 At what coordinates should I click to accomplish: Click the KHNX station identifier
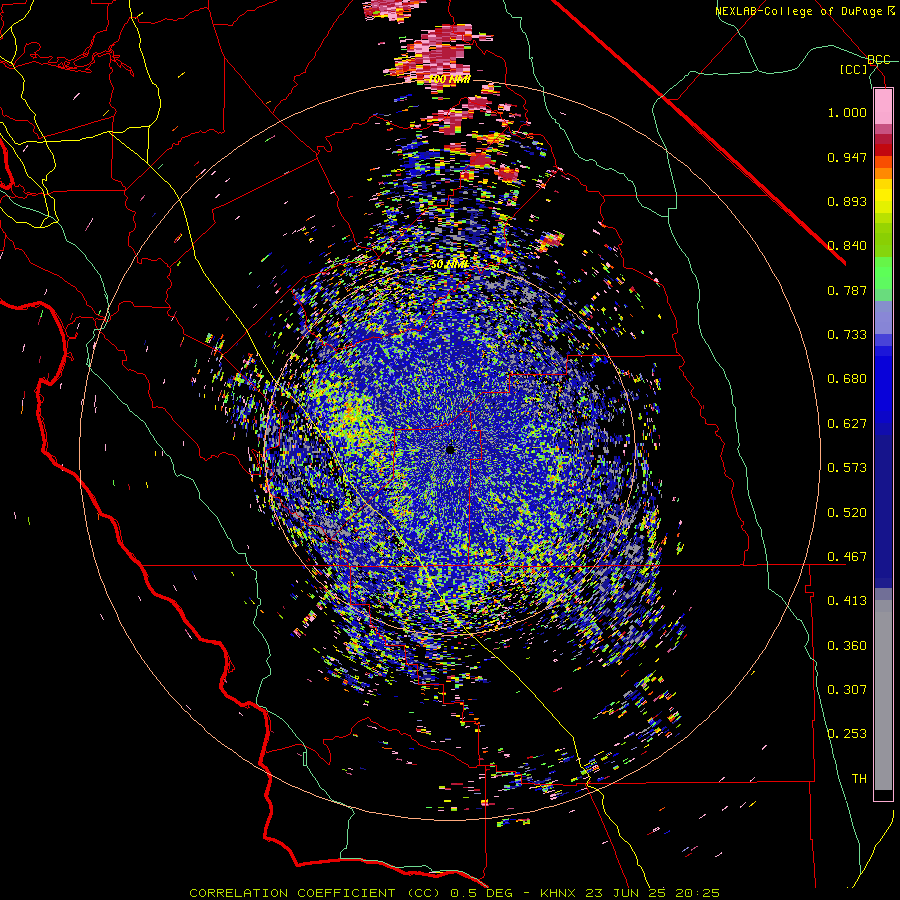(558, 893)
